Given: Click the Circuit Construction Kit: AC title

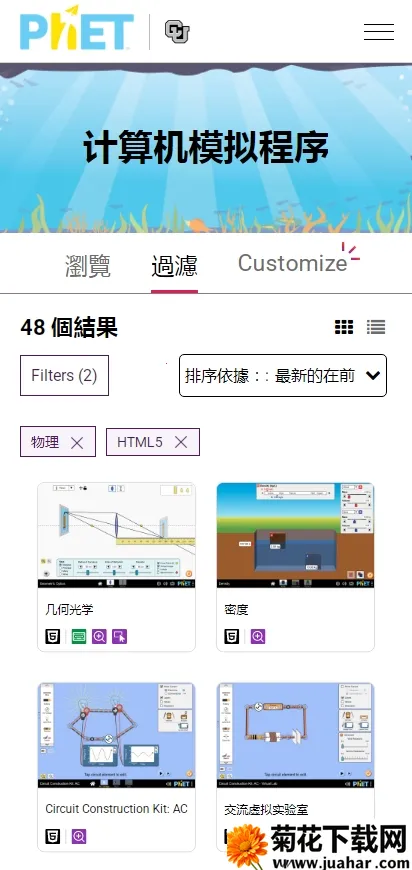Looking at the screenshot, I should point(116,809).
